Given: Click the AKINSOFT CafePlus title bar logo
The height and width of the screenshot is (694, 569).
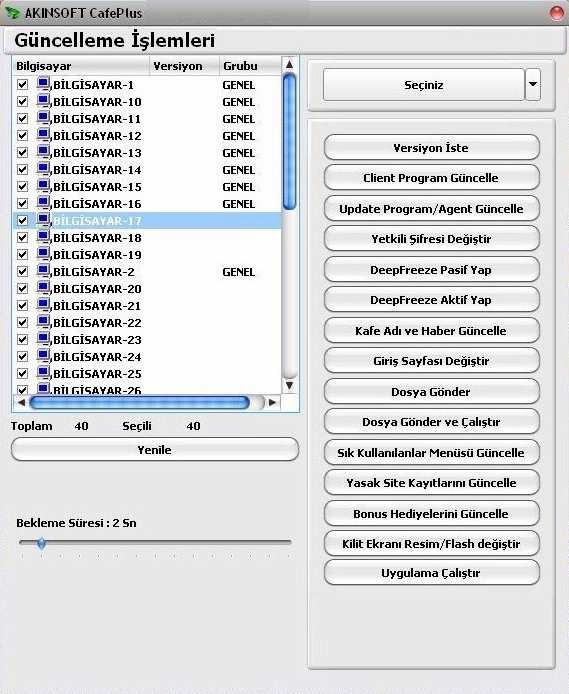Looking at the screenshot, I should (x=12, y=12).
